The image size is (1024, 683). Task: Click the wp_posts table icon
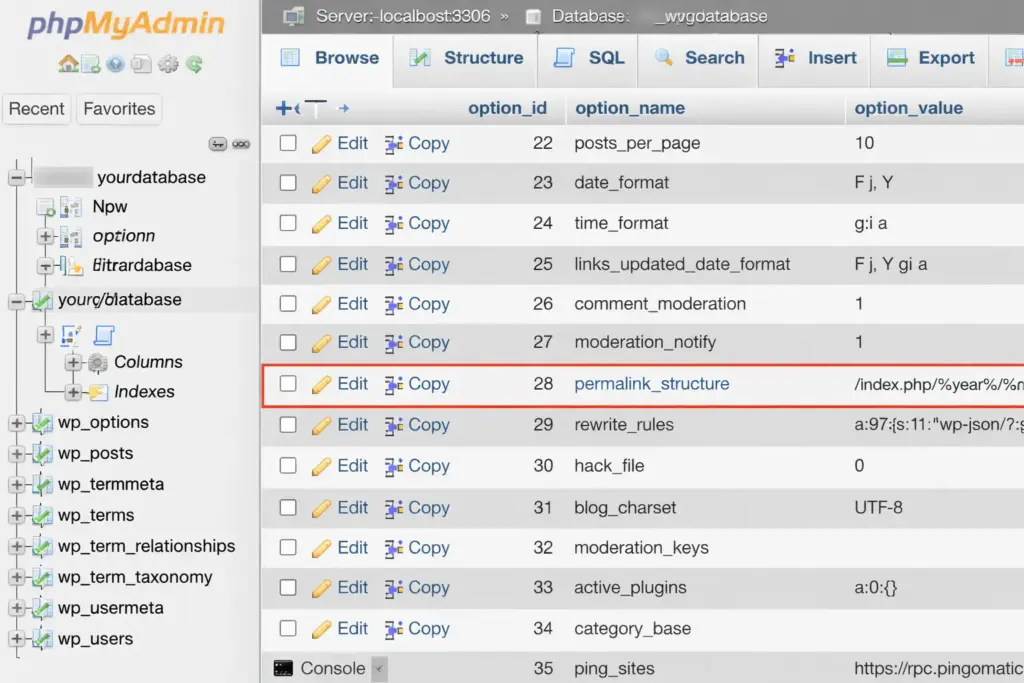[x=42, y=454]
